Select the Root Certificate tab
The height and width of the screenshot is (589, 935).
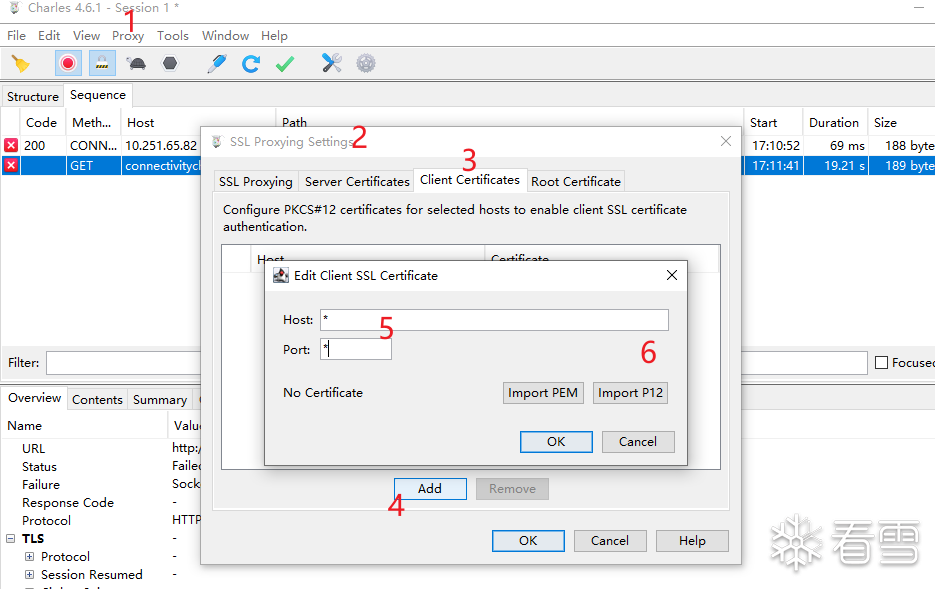(576, 182)
